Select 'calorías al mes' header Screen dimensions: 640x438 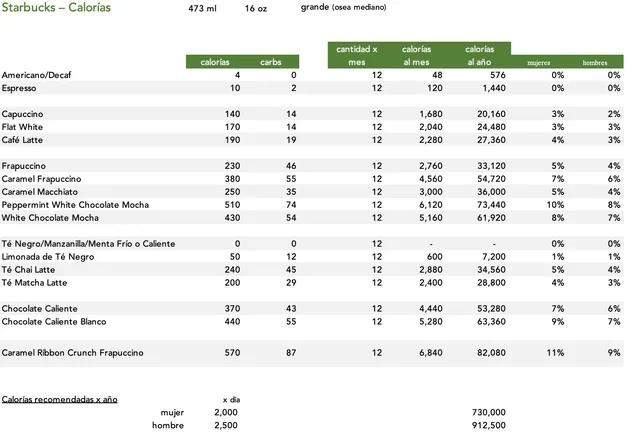click(416, 56)
